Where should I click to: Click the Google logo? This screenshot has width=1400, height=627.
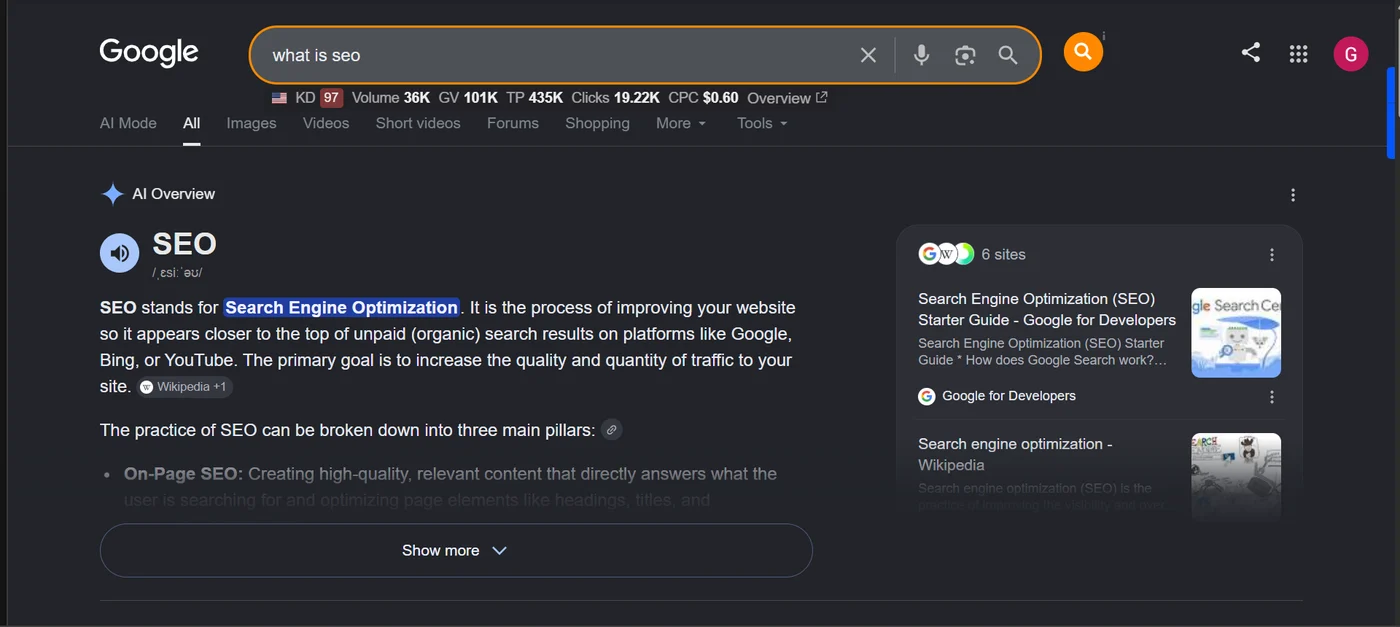[x=149, y=52]
